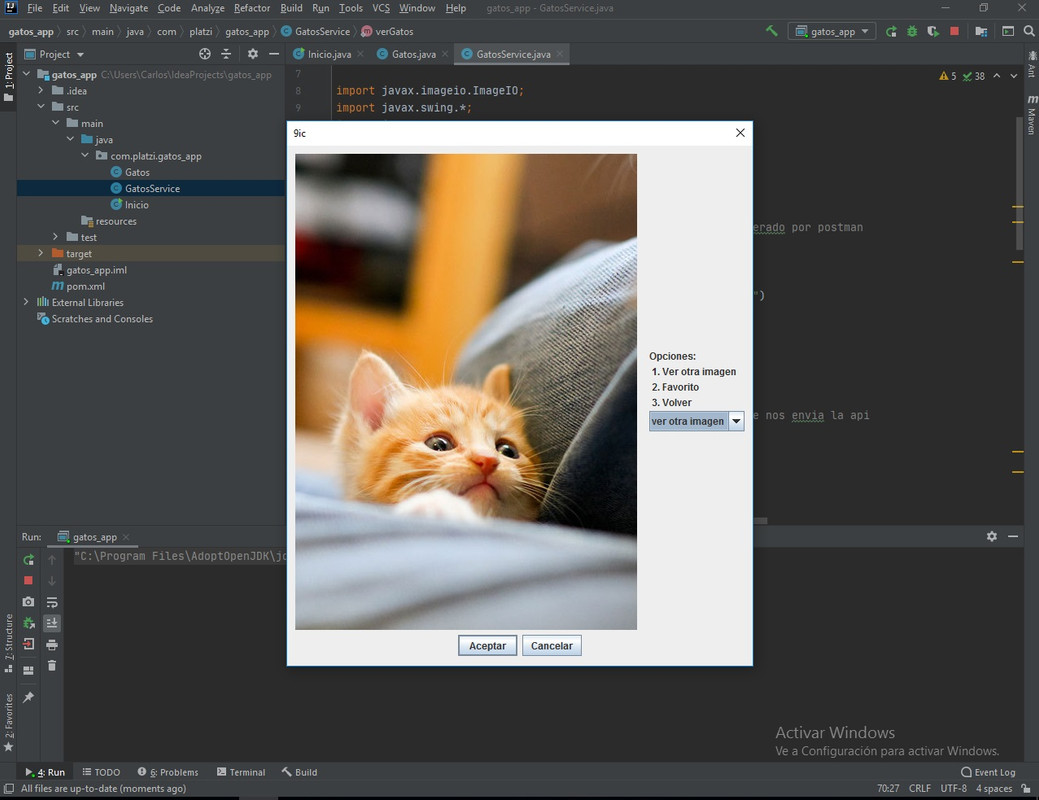1039x800 pixels.
Task: Dump threads using camera icon
Action: coord(28,602)
